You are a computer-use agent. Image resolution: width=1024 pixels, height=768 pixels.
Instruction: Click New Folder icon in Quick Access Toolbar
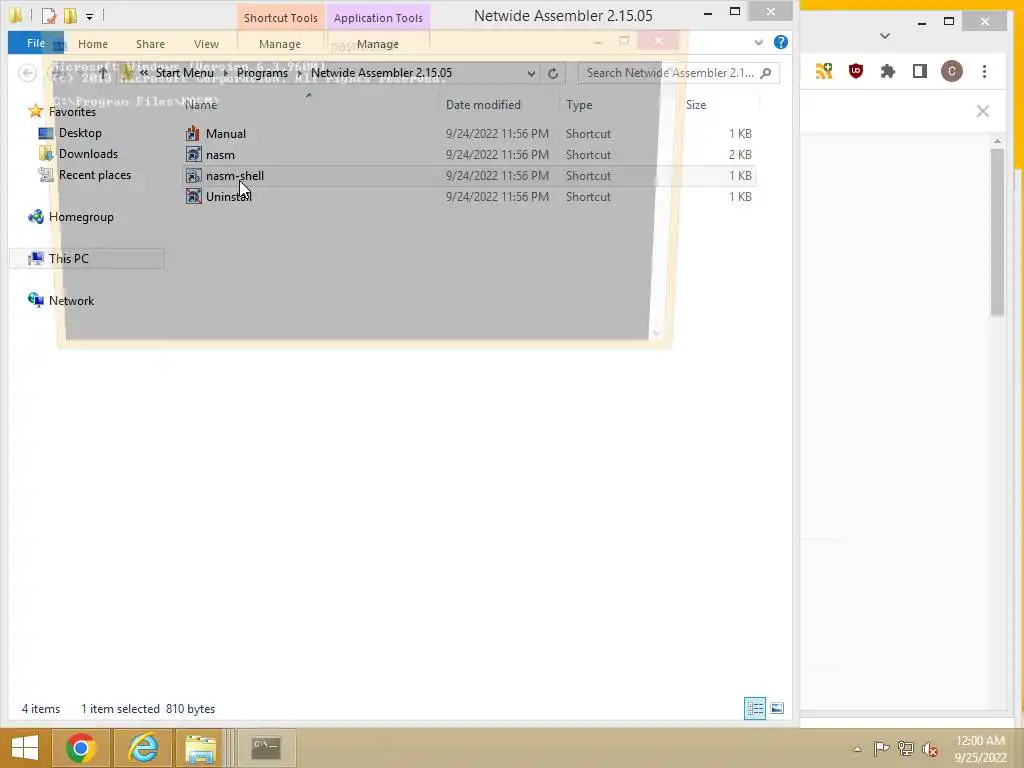click(70, 16)
